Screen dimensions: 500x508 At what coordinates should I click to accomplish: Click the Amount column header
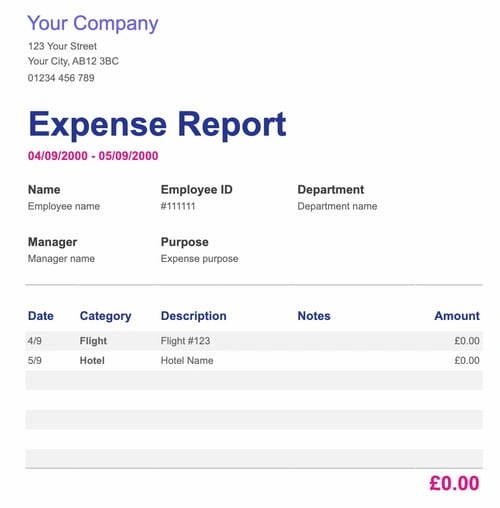point(457,316)
